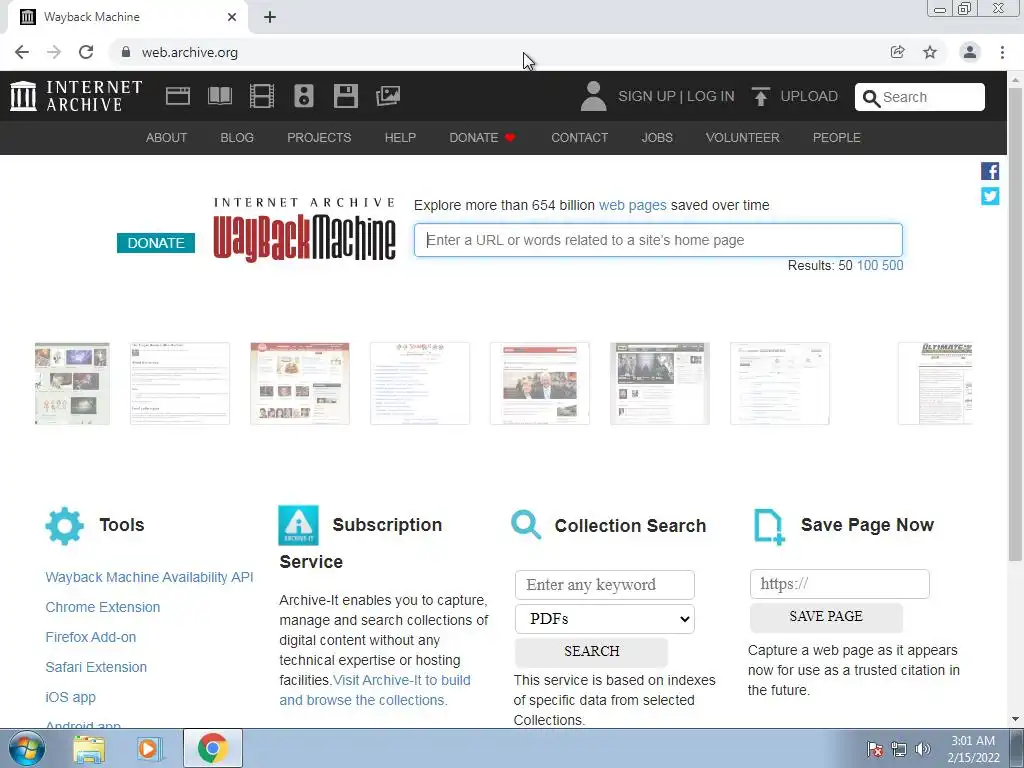Open the Internet Archive home logo
The height and width of the screenshot is (768, 1024).
click(x=76, y=96)
